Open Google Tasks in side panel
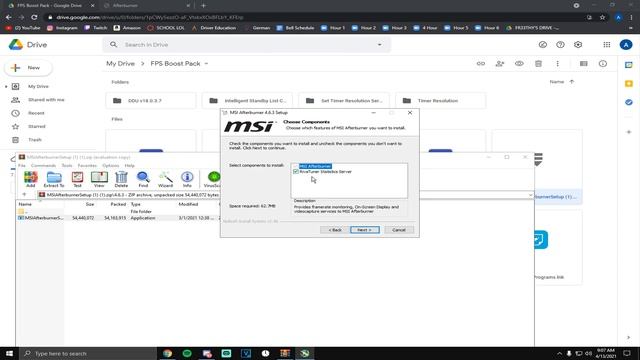 tap(629, 102)
